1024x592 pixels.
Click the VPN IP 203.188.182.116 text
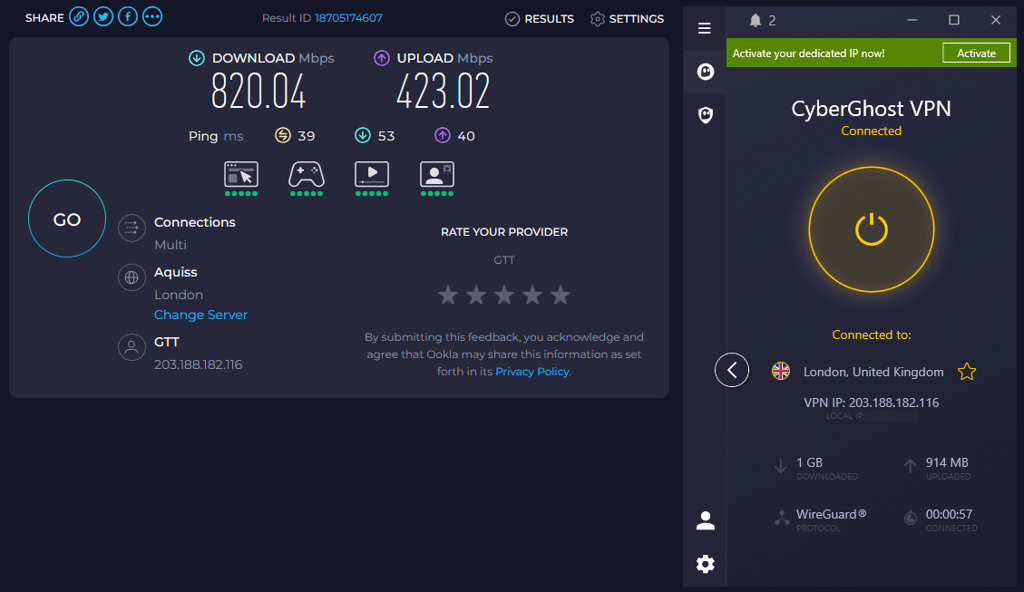[x=871, y=403]
